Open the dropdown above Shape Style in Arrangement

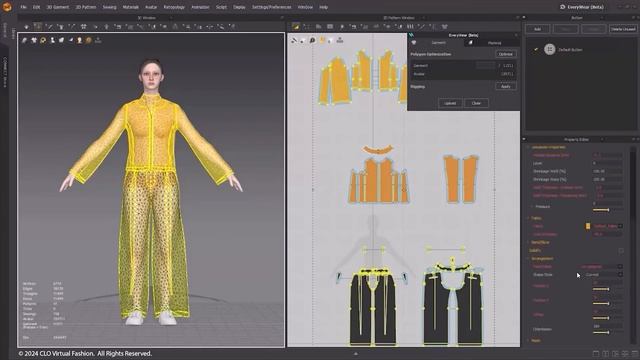(x=620, y=267)
